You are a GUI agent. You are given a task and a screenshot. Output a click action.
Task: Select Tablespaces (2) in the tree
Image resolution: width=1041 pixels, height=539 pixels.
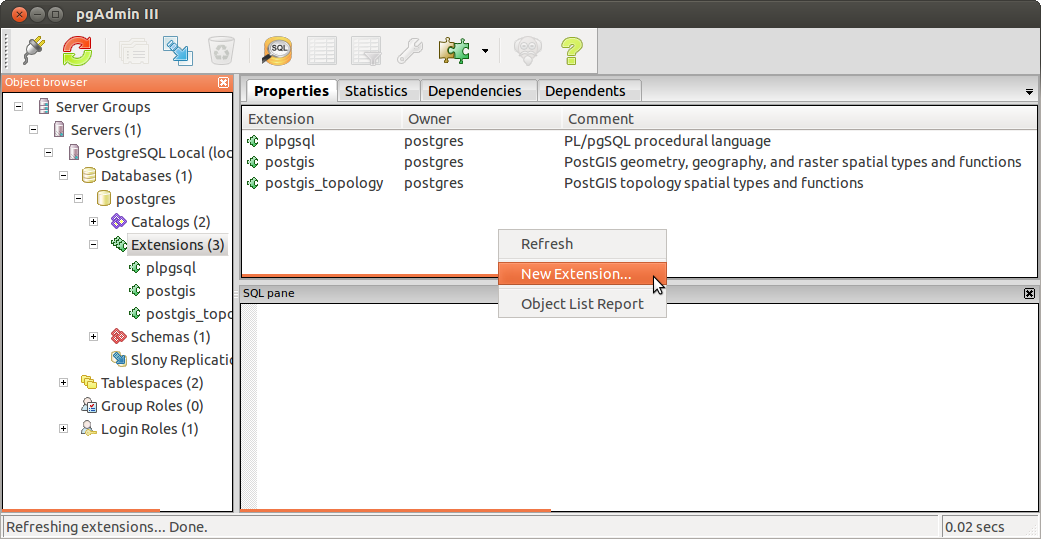click(152, 383)
